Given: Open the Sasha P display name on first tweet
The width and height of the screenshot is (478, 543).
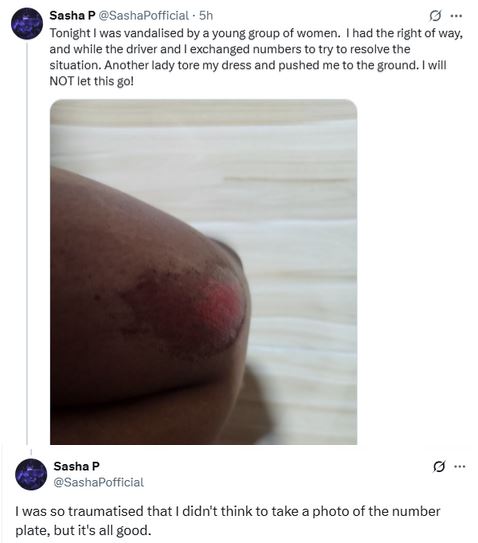Looking at the screenshot, I should pos(72,16).
